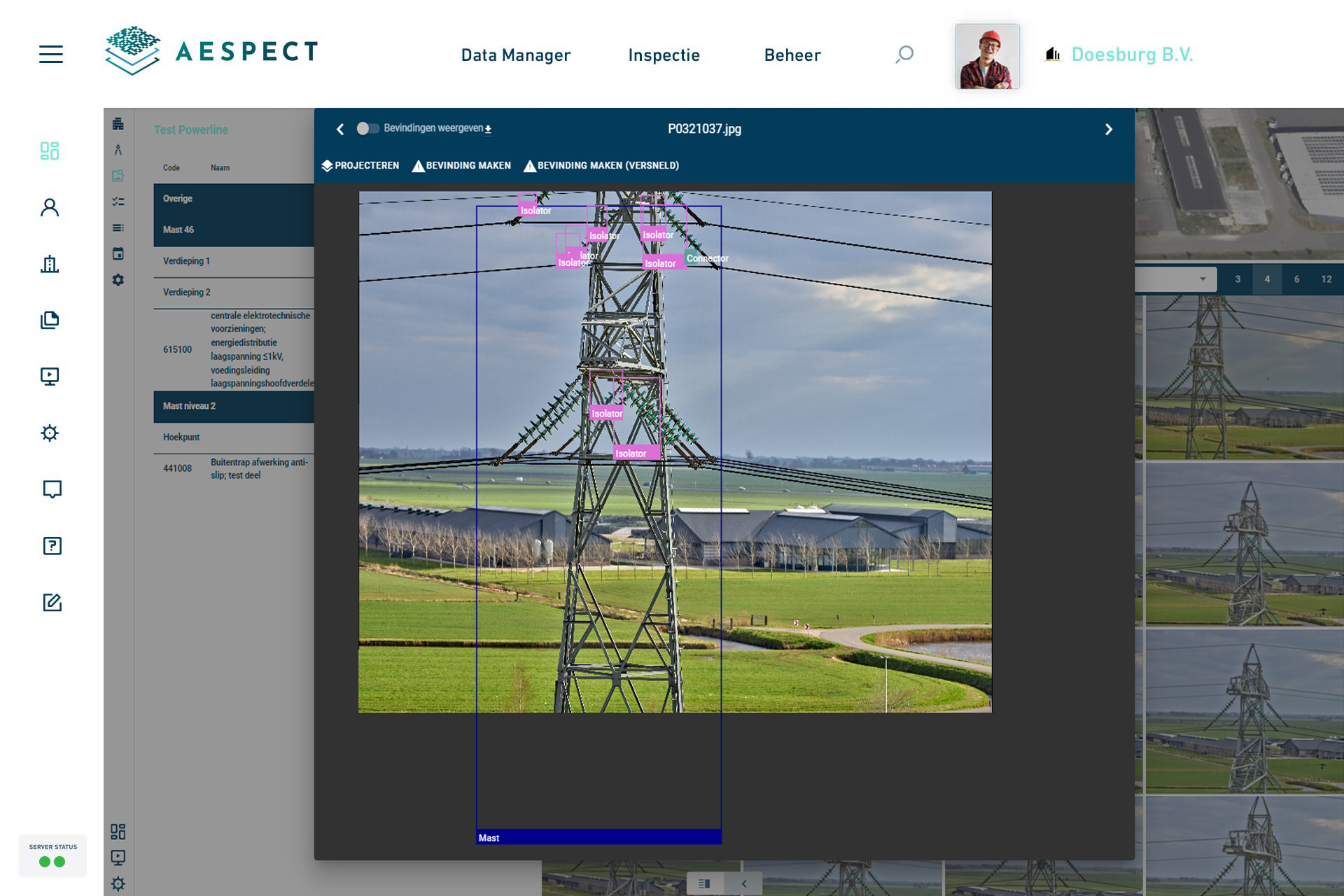The image size is (1344, 896).
Task: Collapse the panel with the bottom chevron
Action: [743, 883]
